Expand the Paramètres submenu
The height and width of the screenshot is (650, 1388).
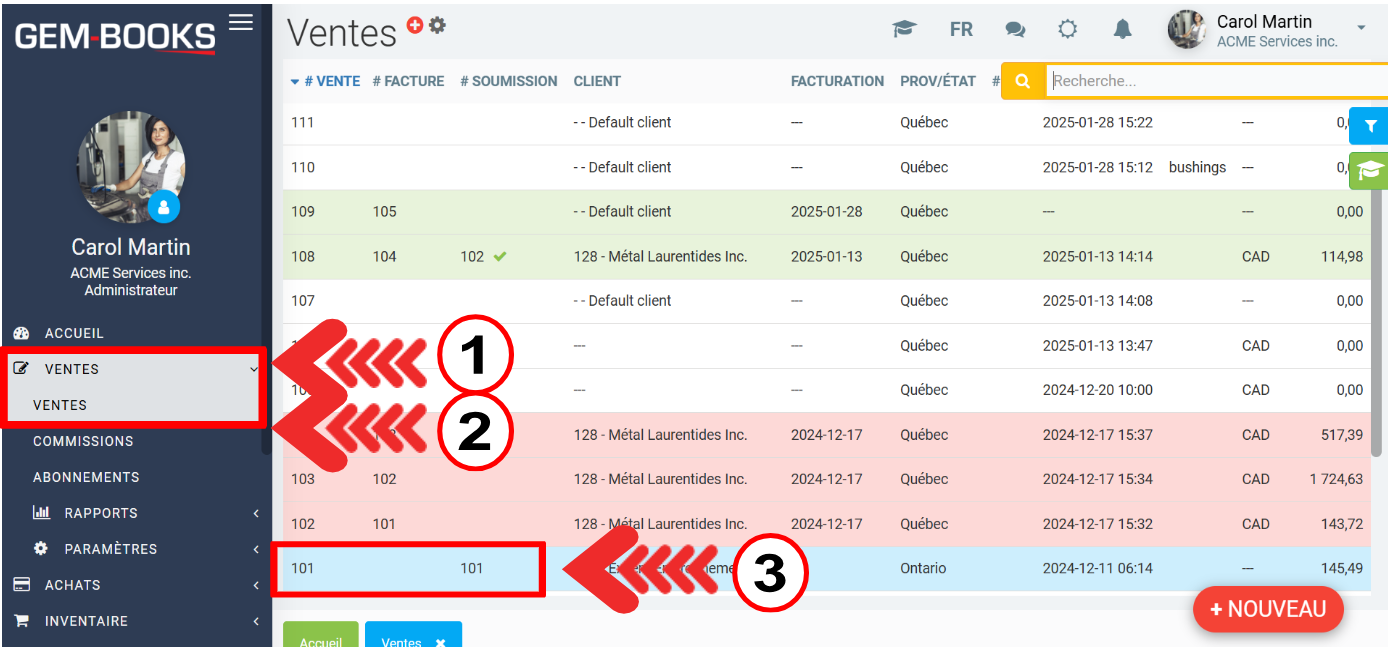pos(111,549)
